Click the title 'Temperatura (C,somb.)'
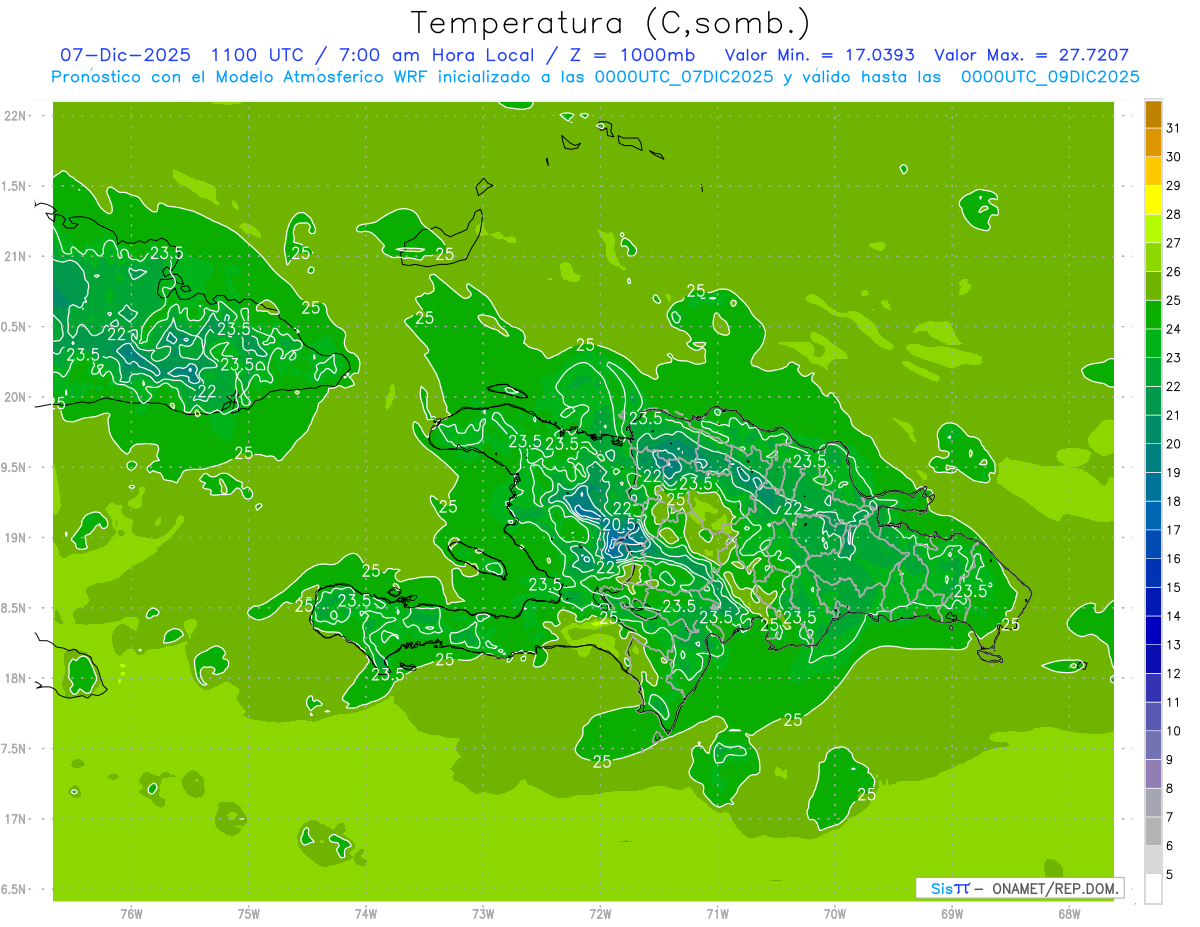The height and width of the screenshot is (927, 1200). point(611,23)
